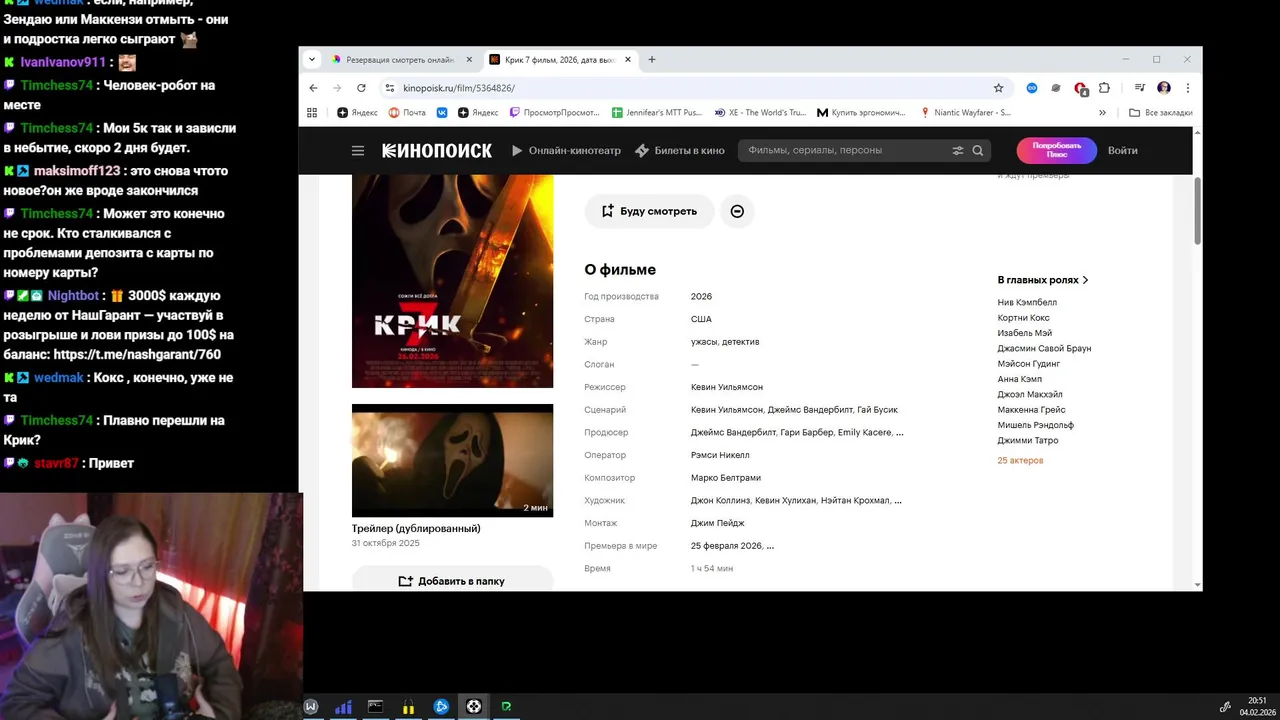Open the Kinopoisk hamburger menu
Viewport: 1280px width, 720px height.
click(x=358, y=151)
